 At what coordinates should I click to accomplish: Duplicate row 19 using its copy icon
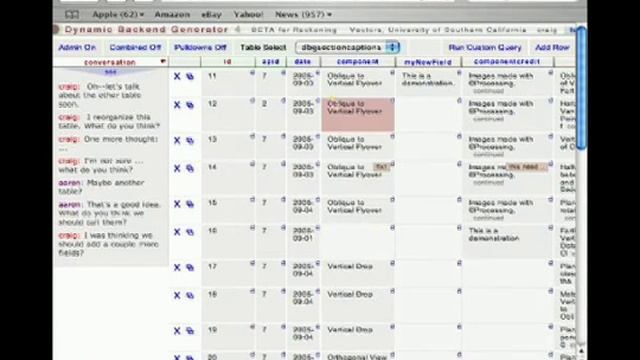coord(190,331)
